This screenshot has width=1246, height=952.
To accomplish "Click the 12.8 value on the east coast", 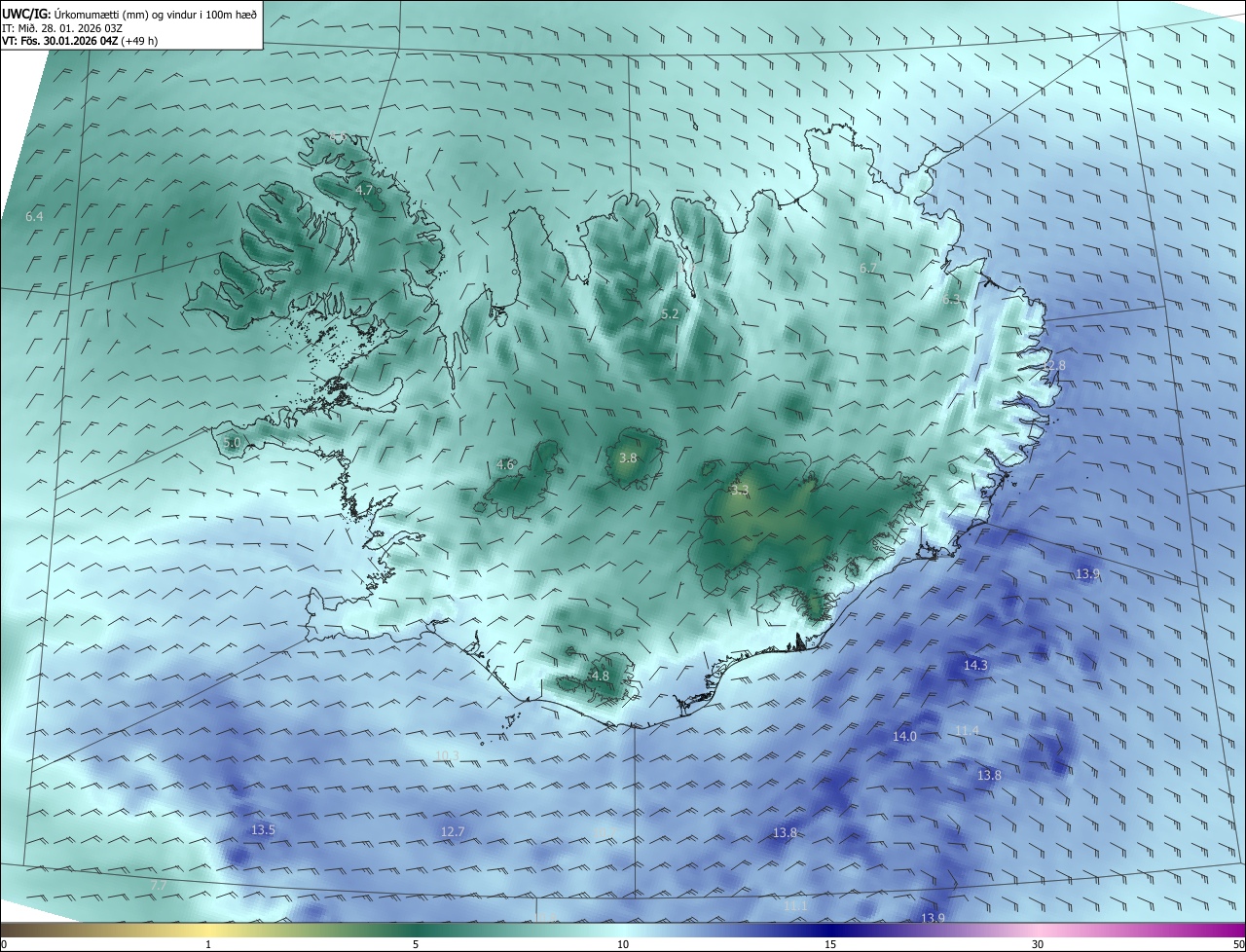I will pos(1053,365).
